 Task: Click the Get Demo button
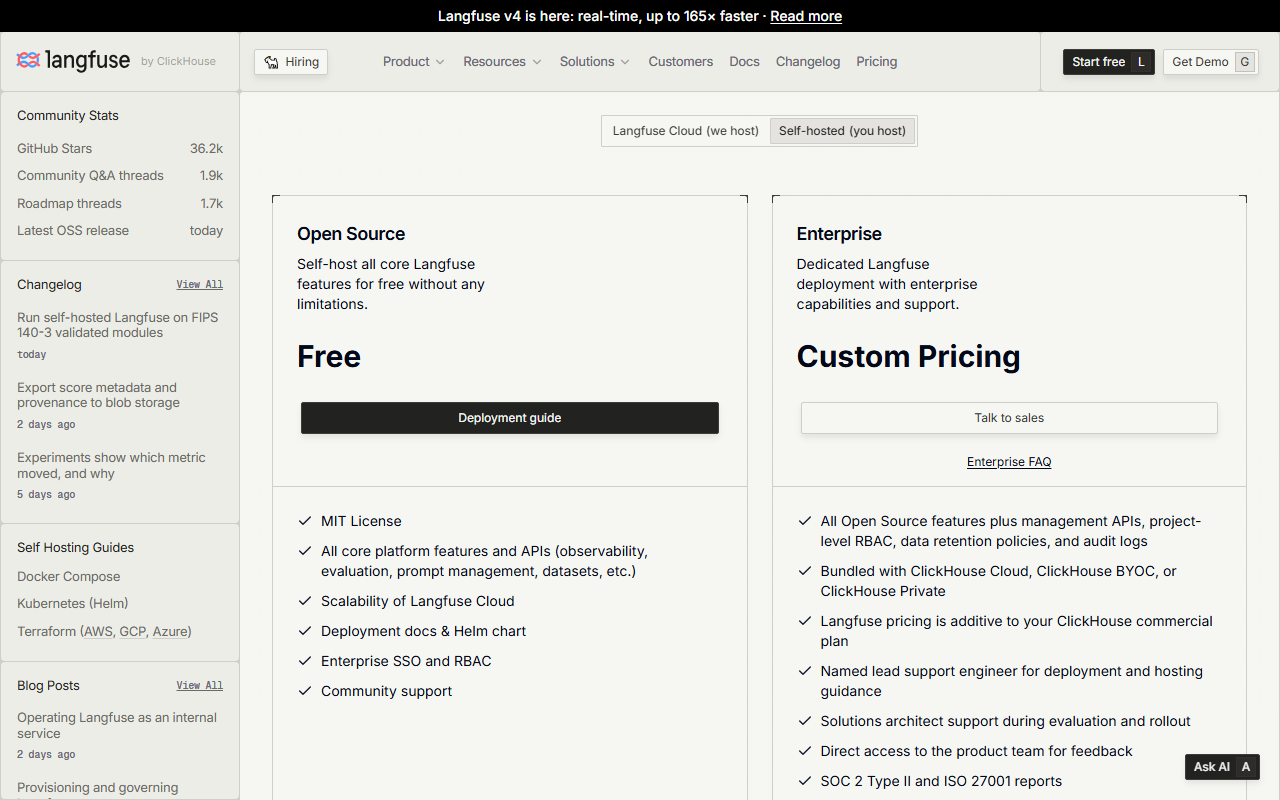pyautogui.click(x=1211, y=62)
